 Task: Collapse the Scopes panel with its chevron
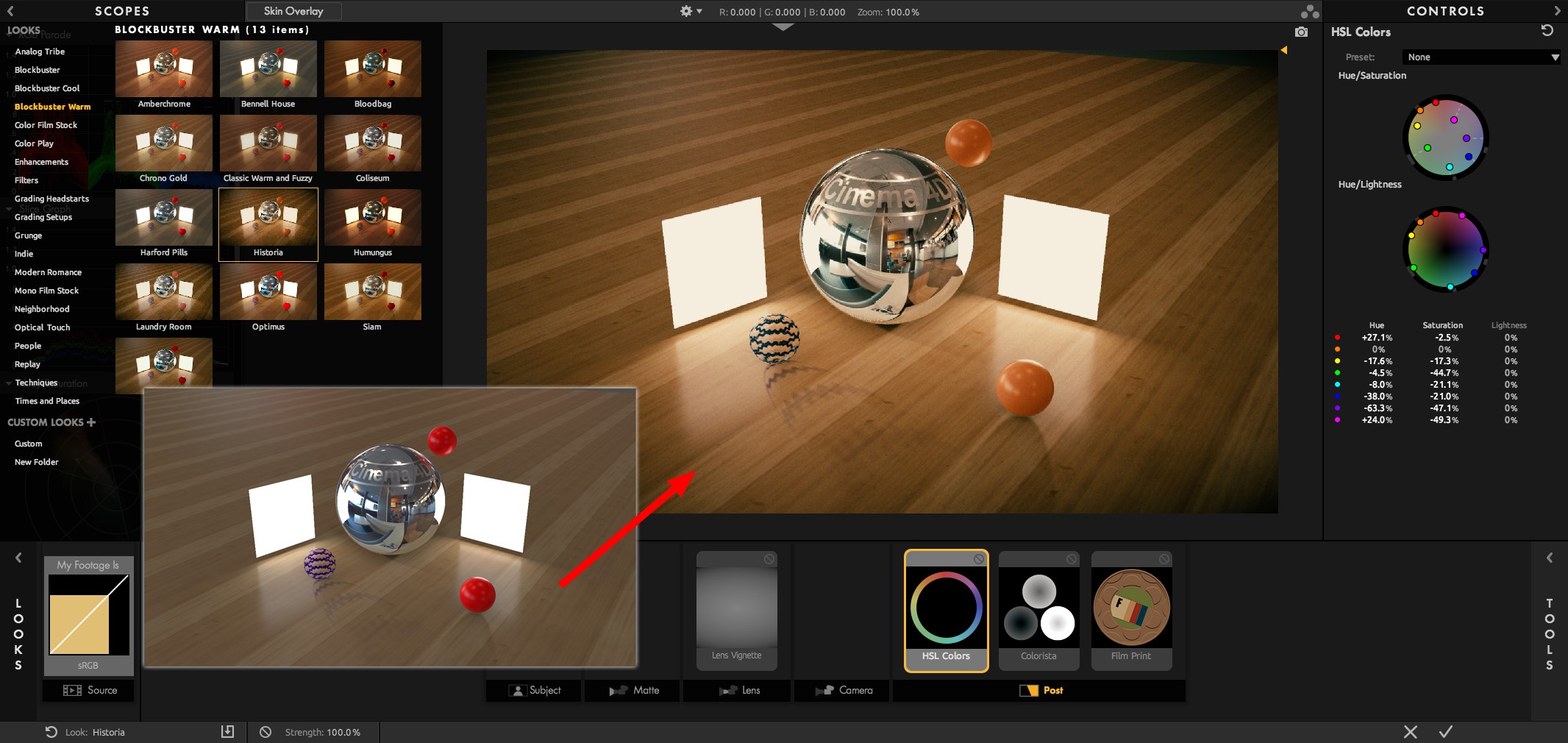[10, 11]
